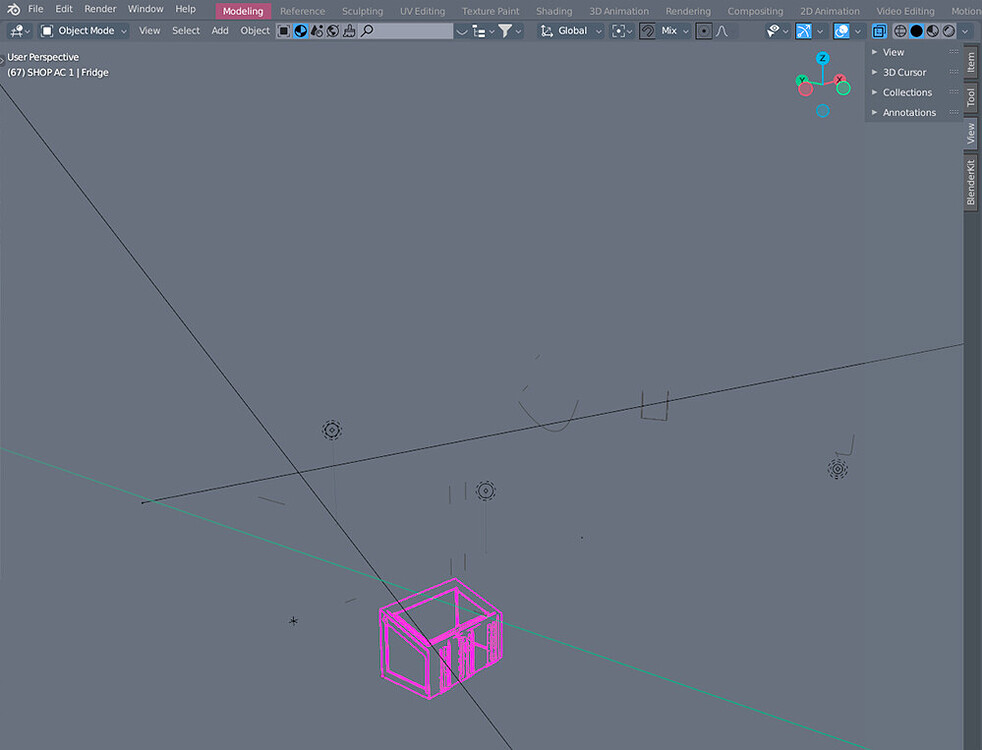Click the globe icon in the header
This screenshot has width=982, height=750.
tap(333, 31)
